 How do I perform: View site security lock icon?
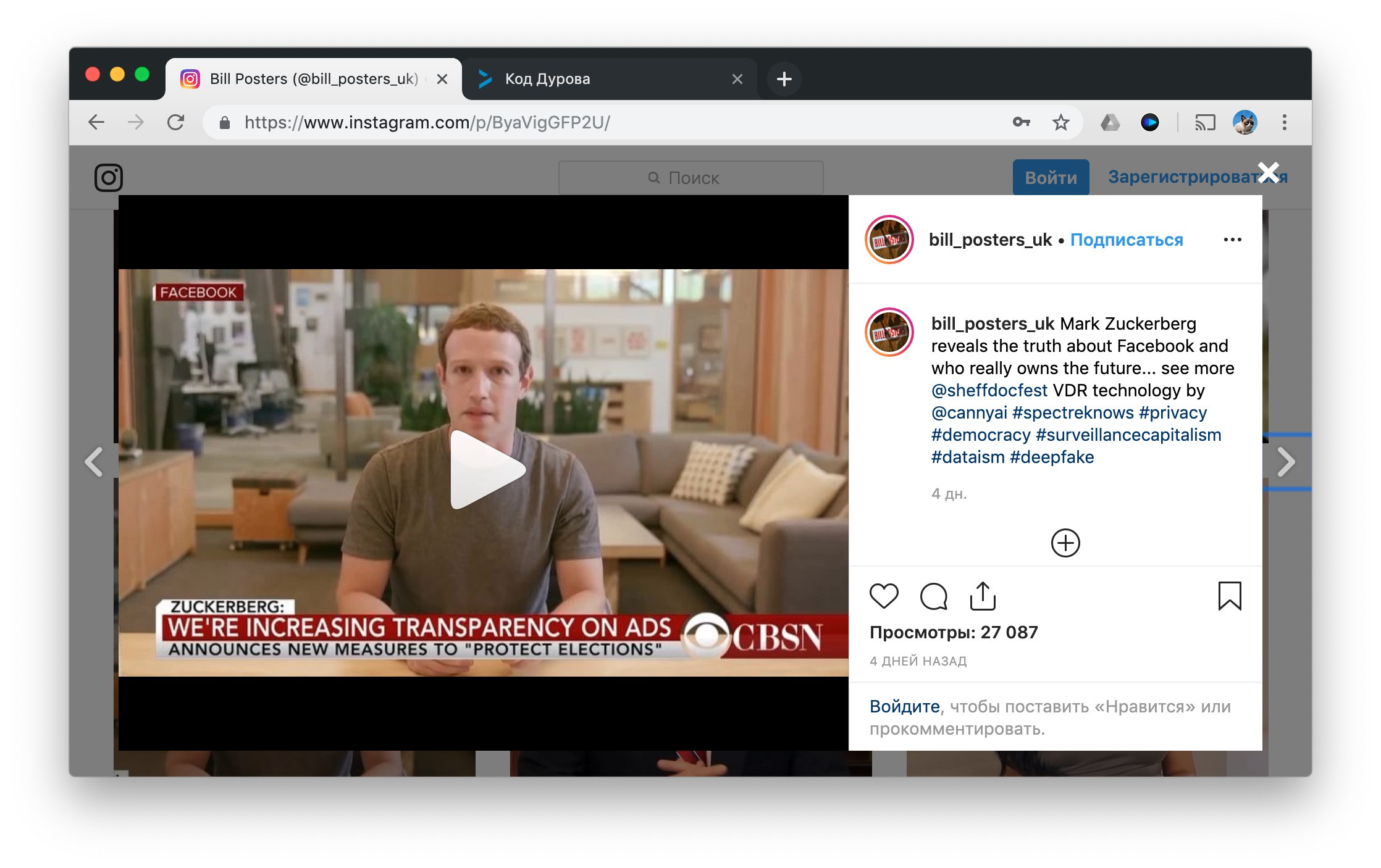point(225,123)
